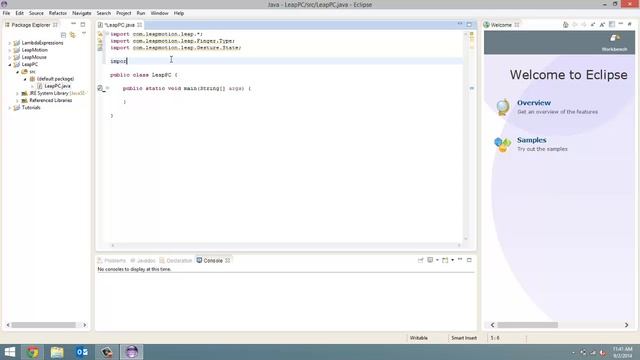Click the override marker beside the main method
This screenshot has height=360, width=640.
(x=100, y=88)
